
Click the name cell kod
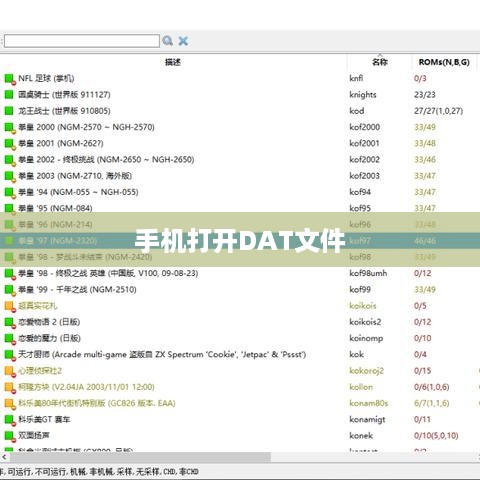357,111
